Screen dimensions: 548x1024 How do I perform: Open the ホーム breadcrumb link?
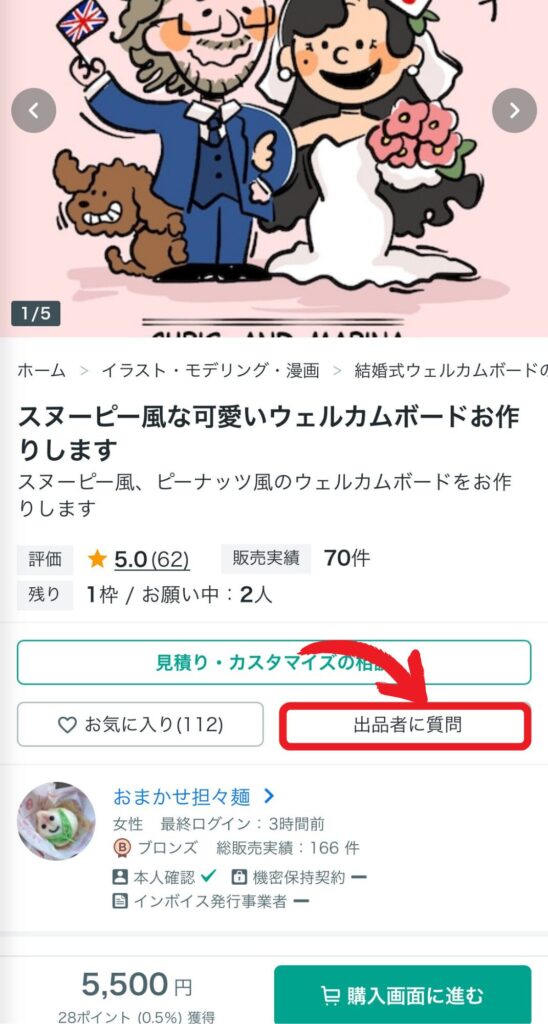[41, 371]
